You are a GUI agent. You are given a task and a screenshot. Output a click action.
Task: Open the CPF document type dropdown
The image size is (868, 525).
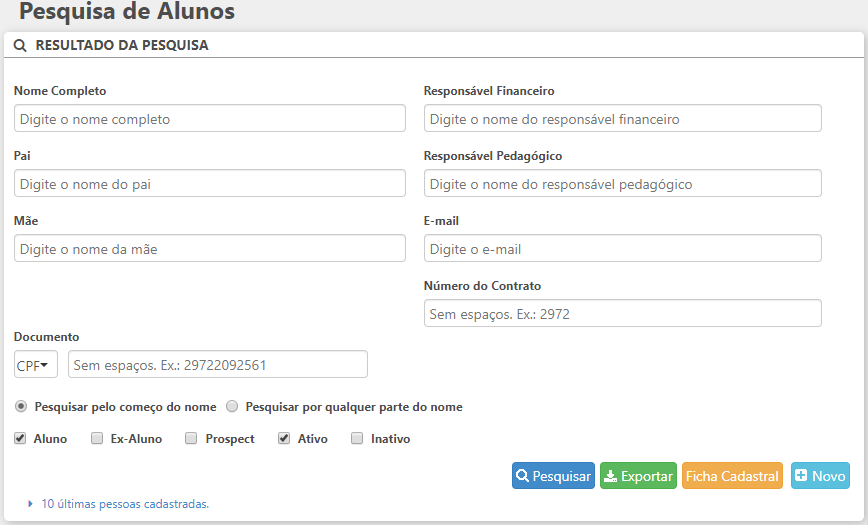[36, 365]
